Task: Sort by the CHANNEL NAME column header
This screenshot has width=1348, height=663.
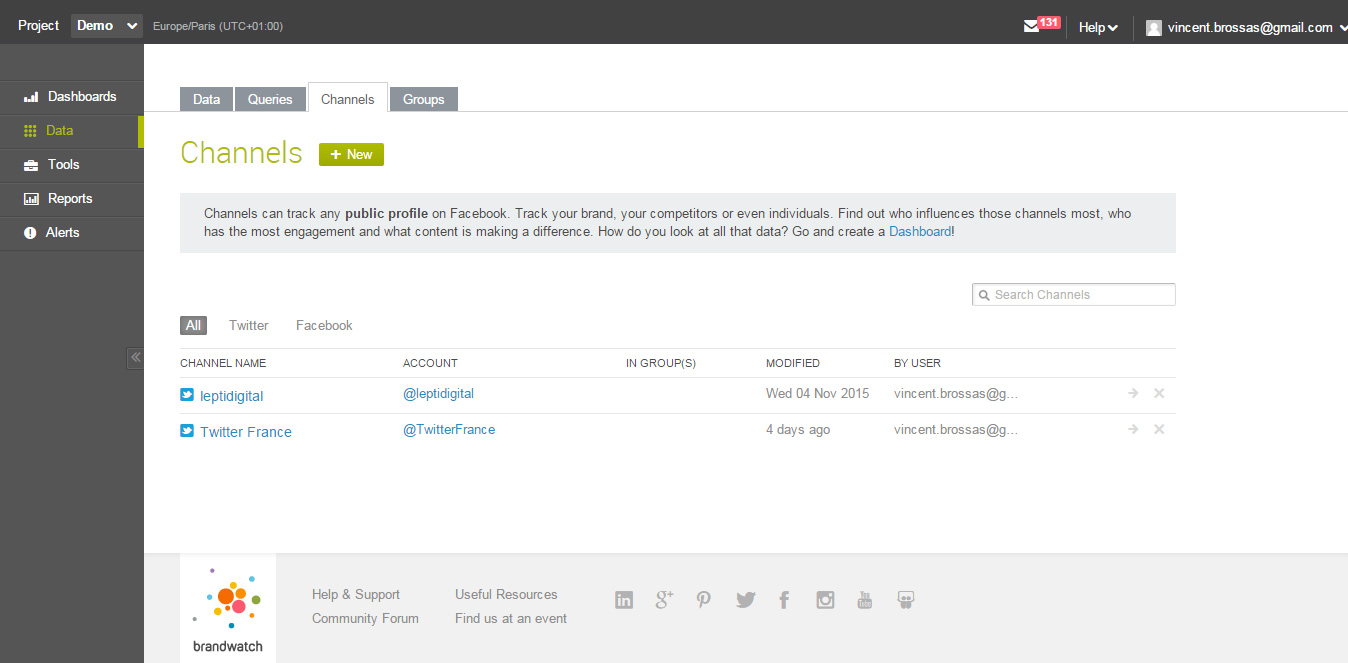Action: click(223, 363)
